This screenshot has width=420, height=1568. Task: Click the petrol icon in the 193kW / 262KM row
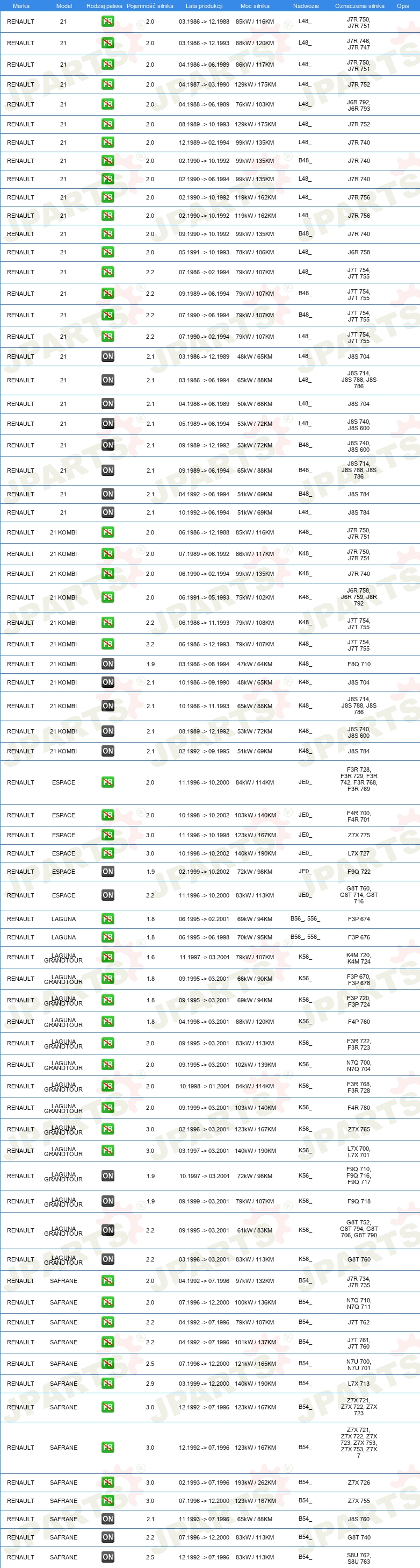click(107, 1482)
